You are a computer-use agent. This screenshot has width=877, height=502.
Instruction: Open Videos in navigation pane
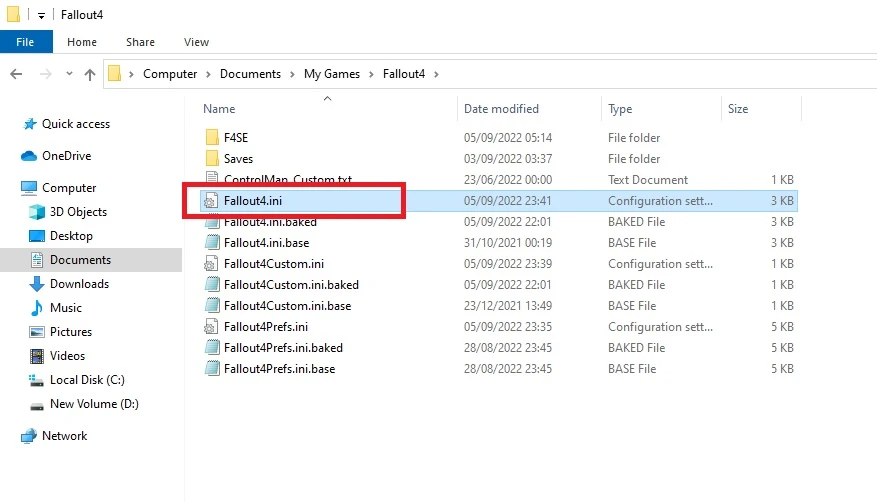[67, 356]
